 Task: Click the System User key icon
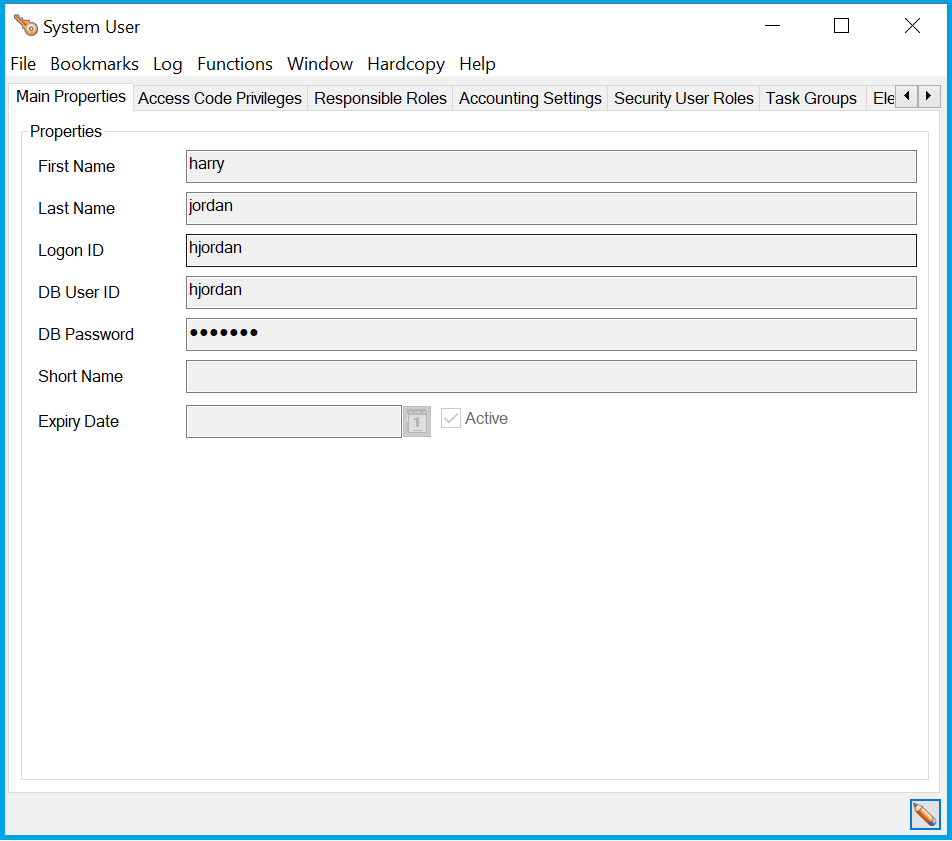(x=26, y=26)
